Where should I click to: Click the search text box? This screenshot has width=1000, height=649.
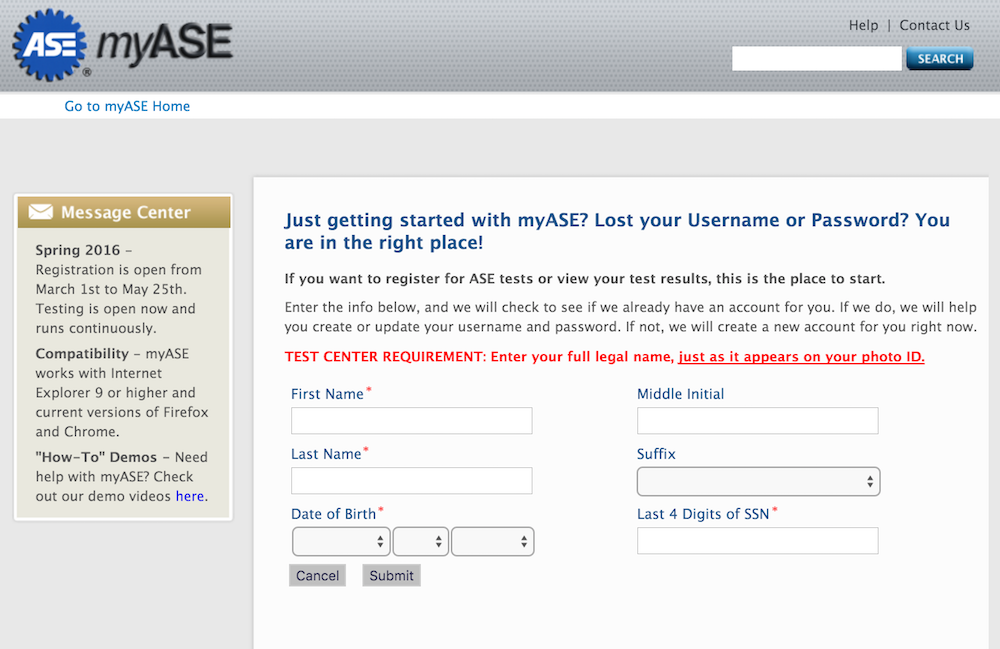pos(816,59)
